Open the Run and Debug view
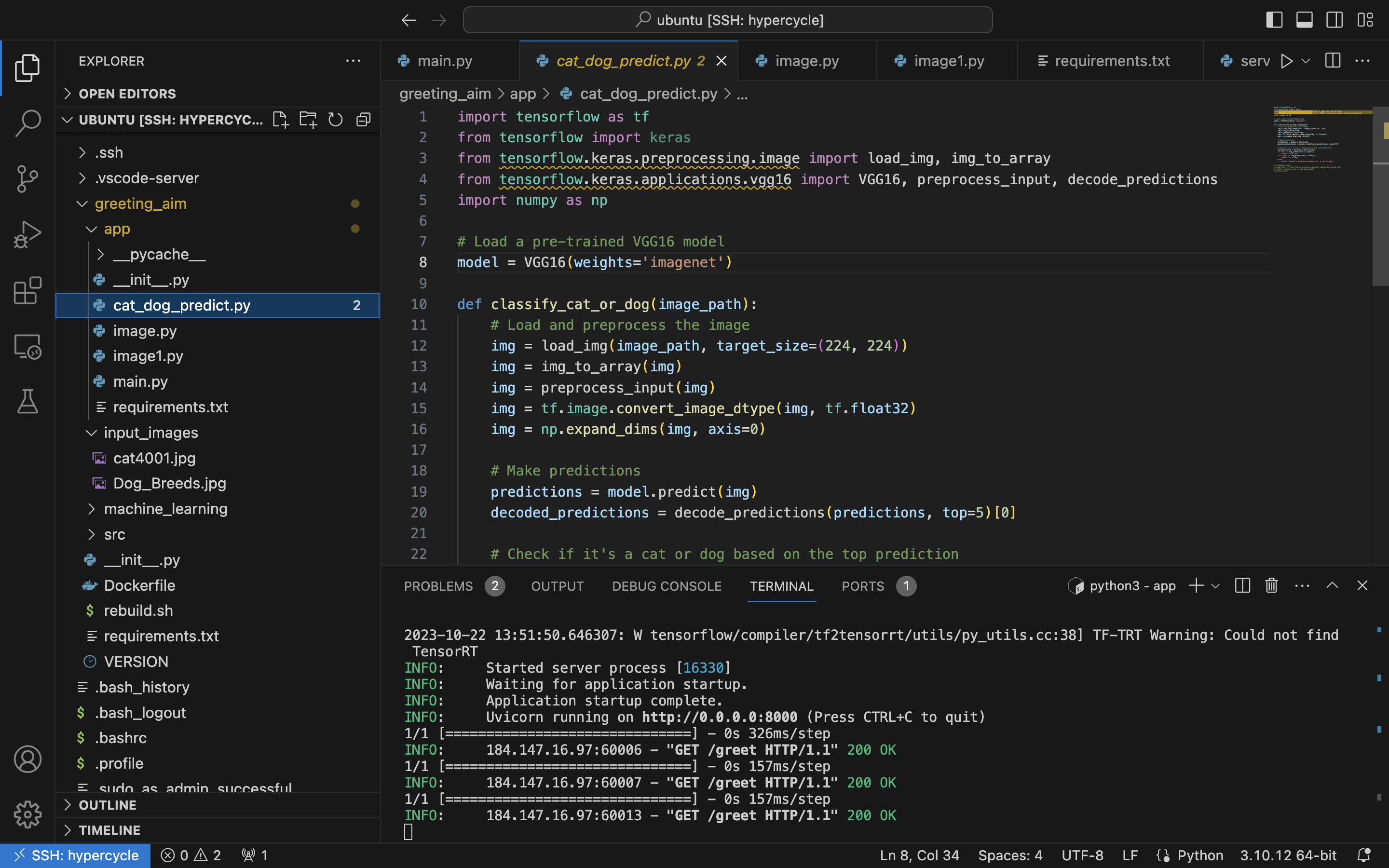Image resolution: width=1389 pixels, height=868 pixels. click(27, 234)
